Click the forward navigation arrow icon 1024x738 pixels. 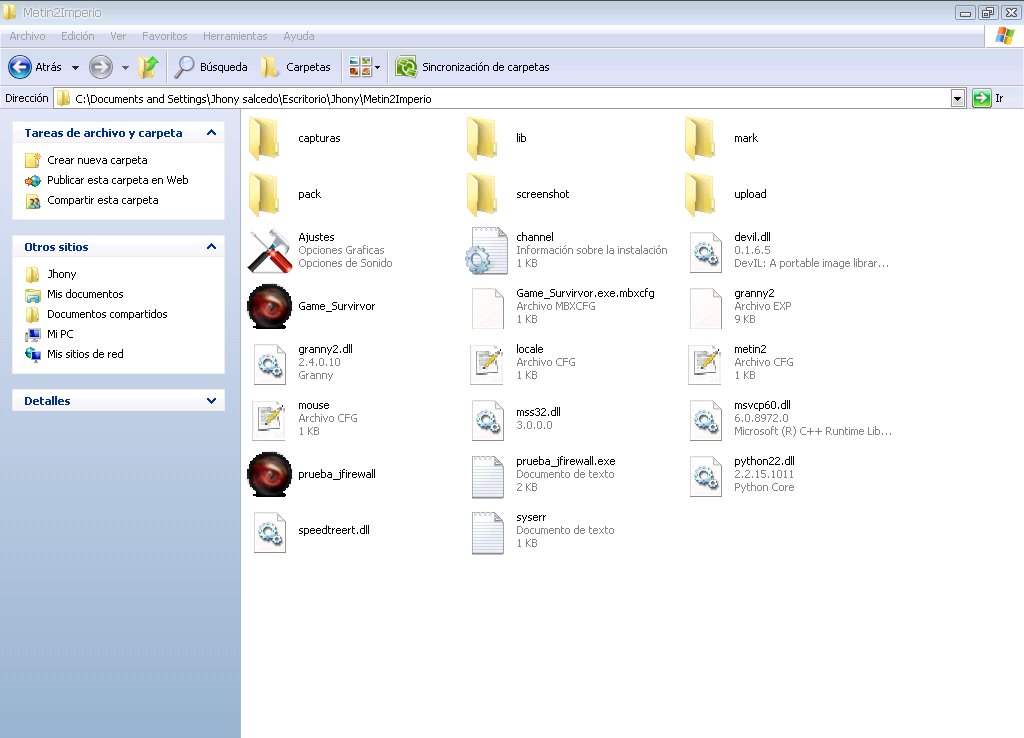101,67
